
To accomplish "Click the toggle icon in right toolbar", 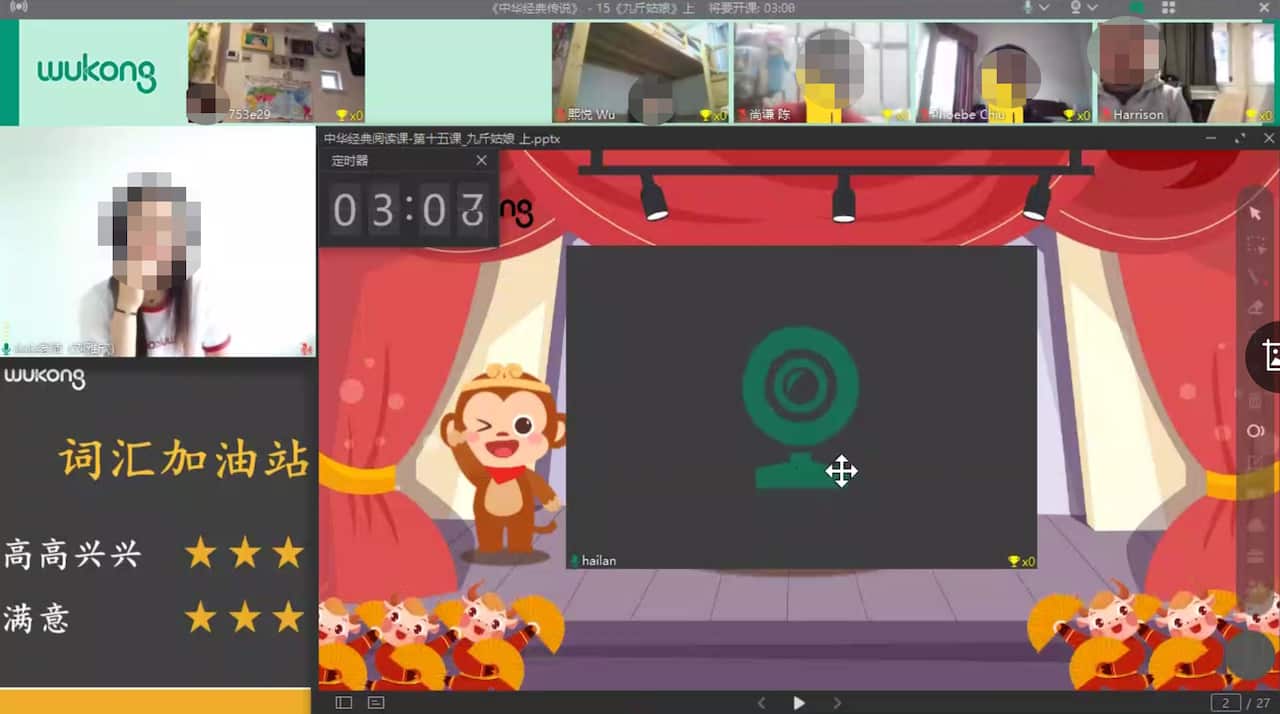I will point(1255,431).
